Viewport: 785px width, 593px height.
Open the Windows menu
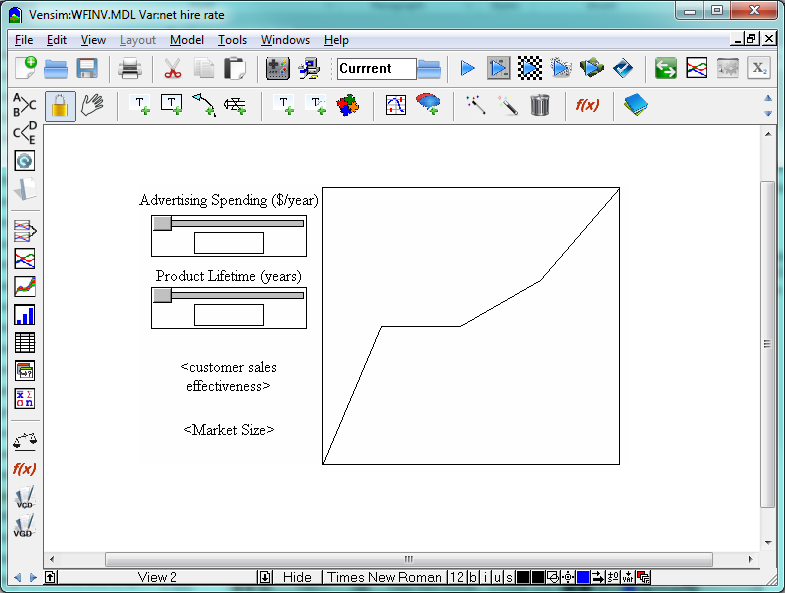[285, 40]
